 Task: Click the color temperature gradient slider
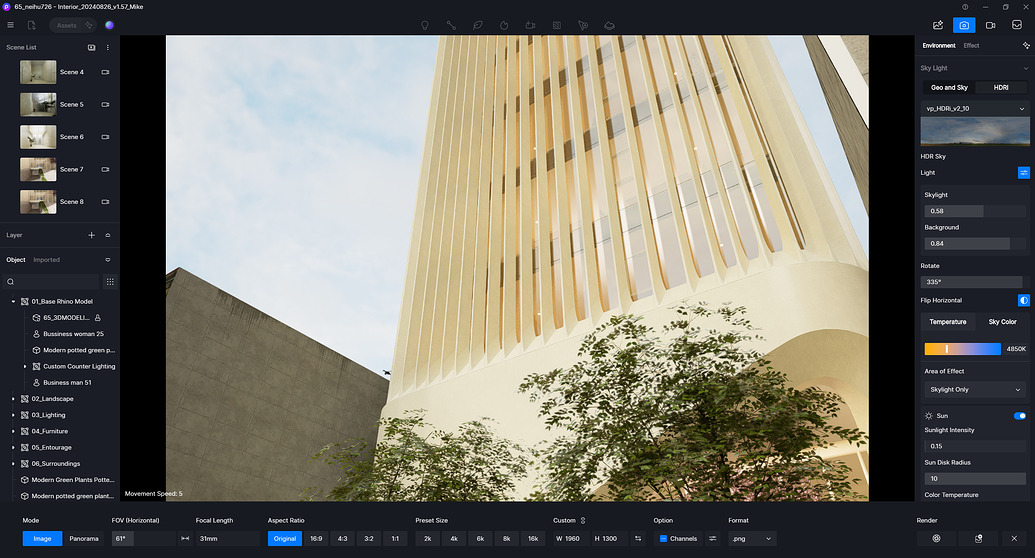[962, 349]
